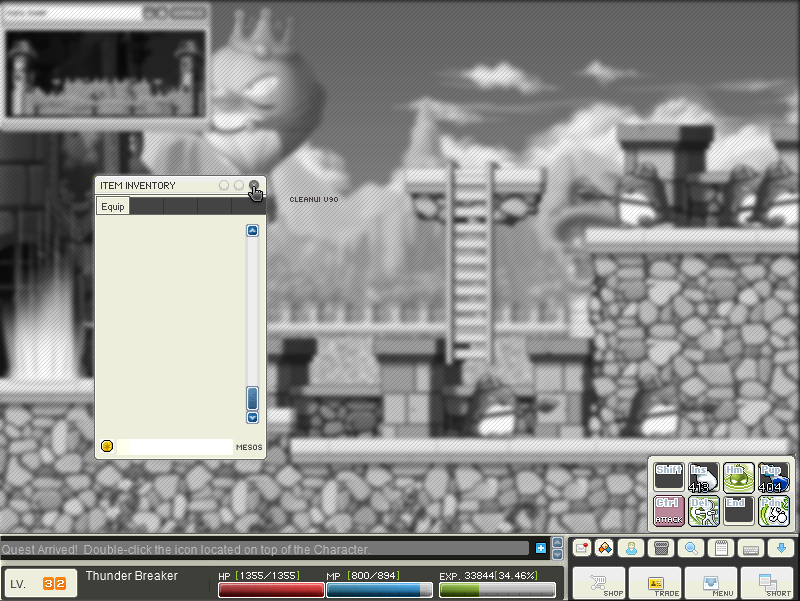This screenshot has width=800, height=601.
Task: Click the chat log scroll up arrow
Action: (x=558, y=543)
